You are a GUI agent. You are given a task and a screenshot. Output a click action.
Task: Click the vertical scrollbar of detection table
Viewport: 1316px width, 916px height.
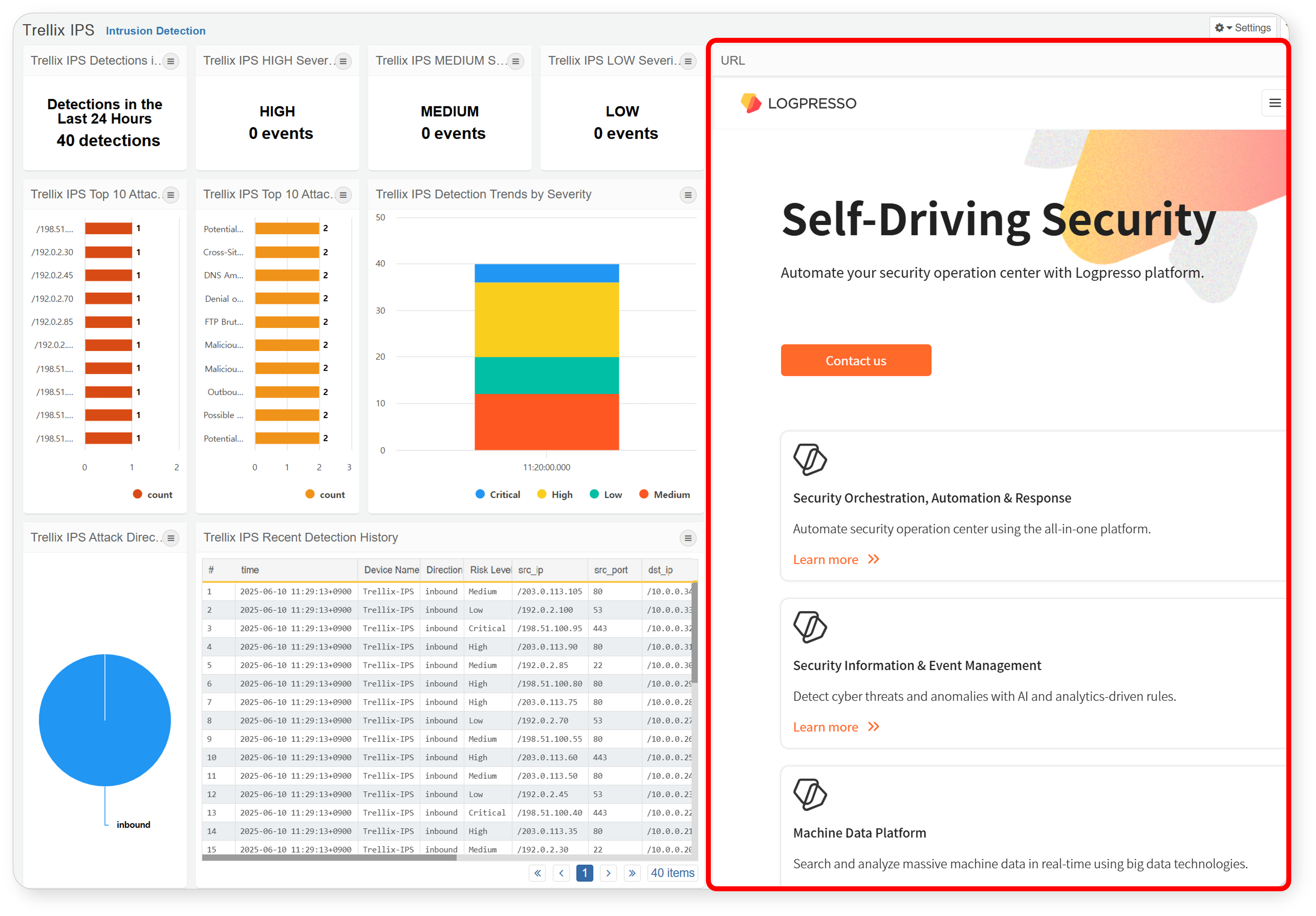(x=694, y=633)
